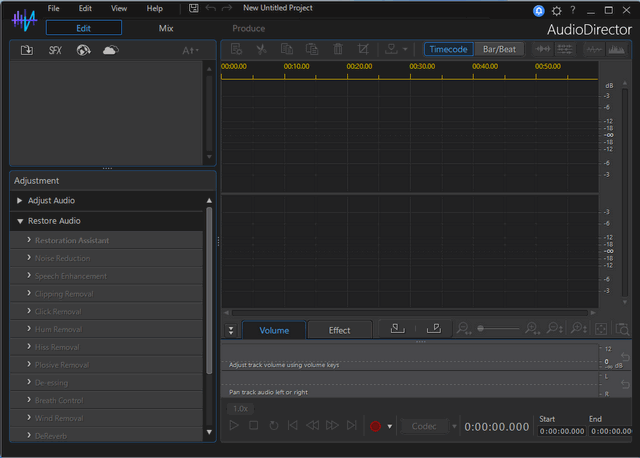Viewport: 640px width, 458px height.
Task: Switch time display to Timecode
Action: pyautogui.click(x=448, y=48)
